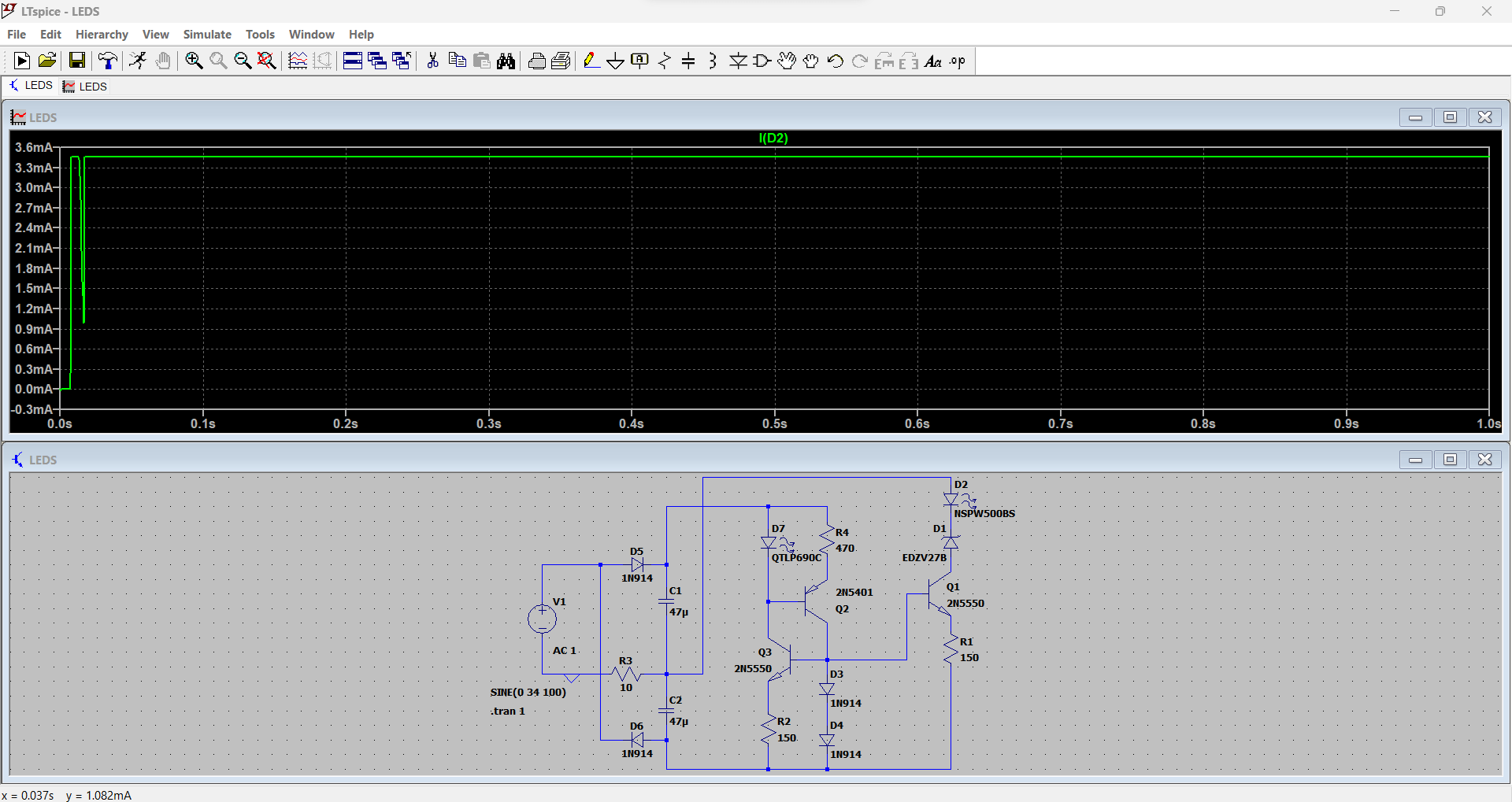
Task: Click the 2N5401 transistor label
Action: click(x=854, y=593)
